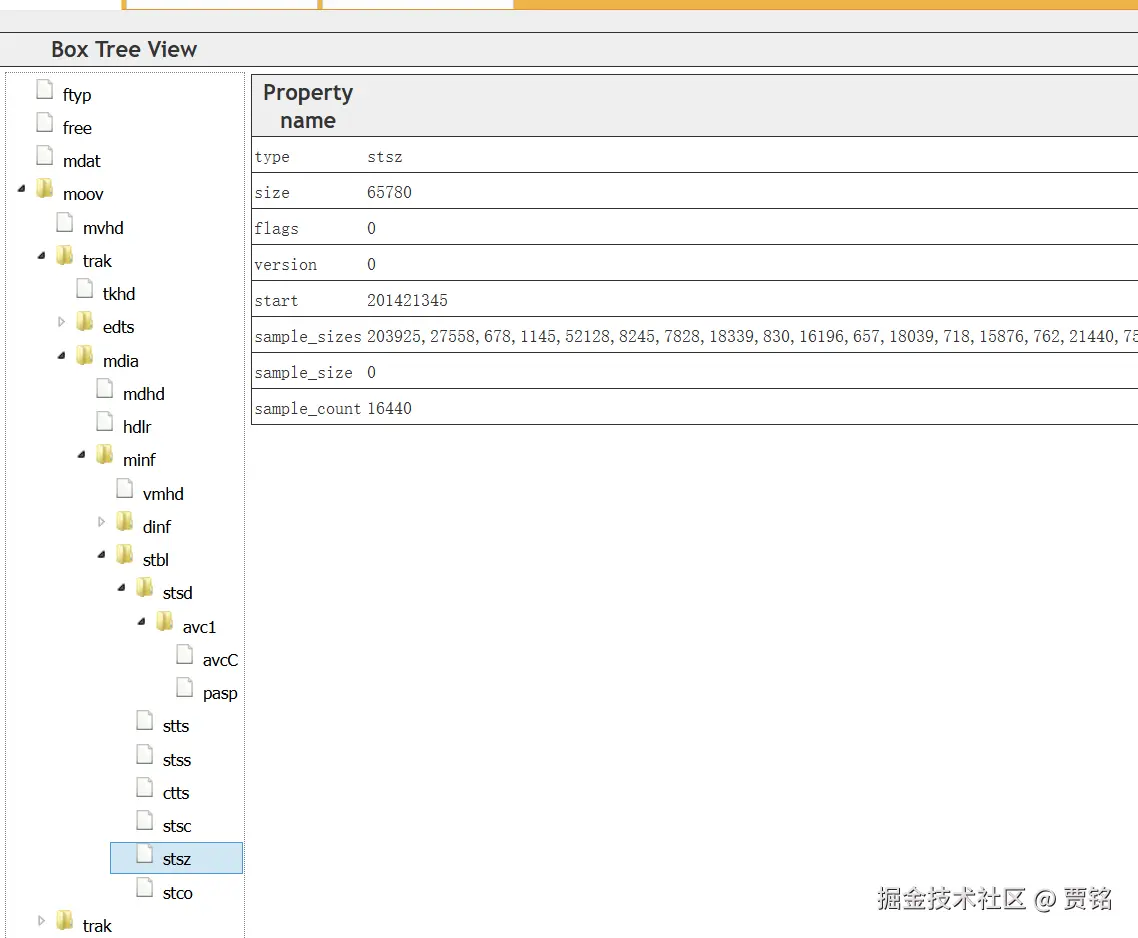Select the stts box label
This screenshot has width=1138, height=938.
176,726
